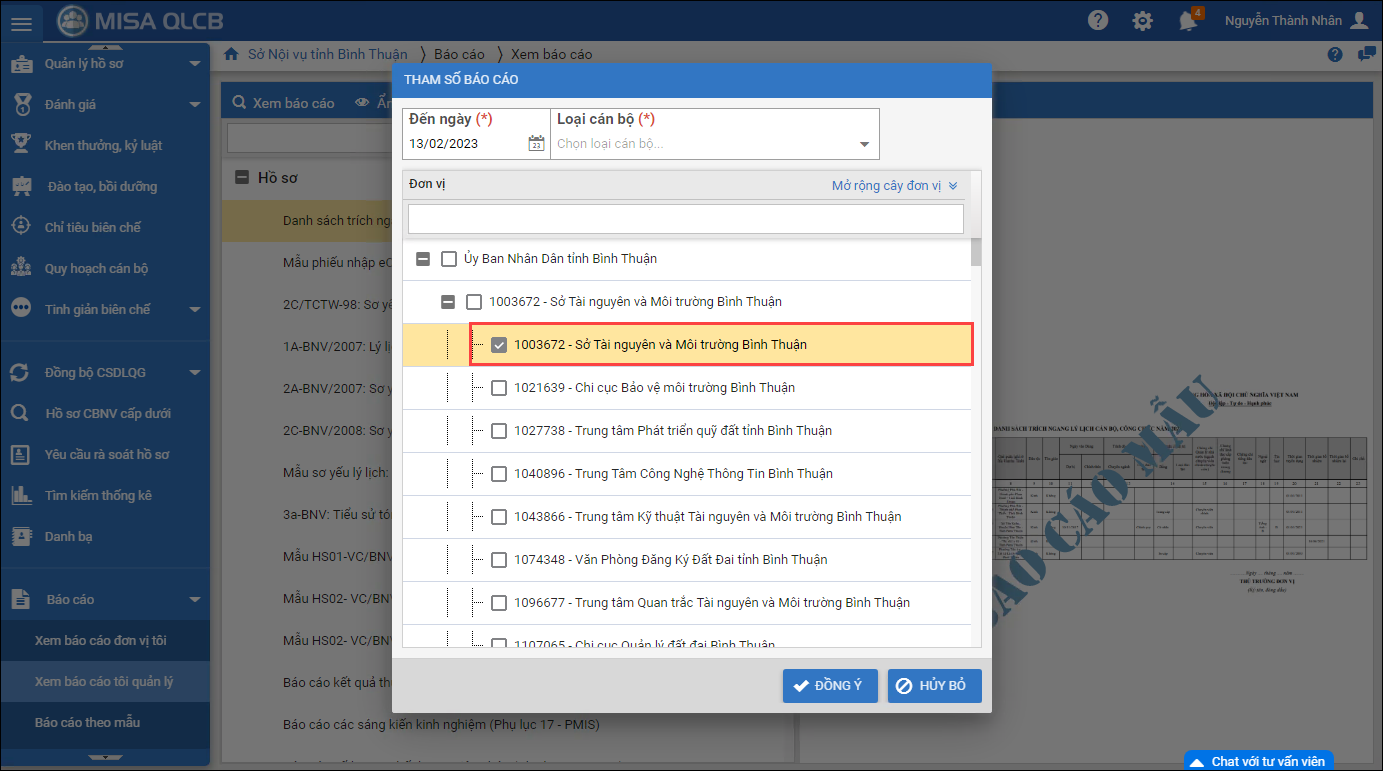Tick Ủy Ban Nhân Dân tỉnh Bình Thuận checkbox

tap(449, 259)
